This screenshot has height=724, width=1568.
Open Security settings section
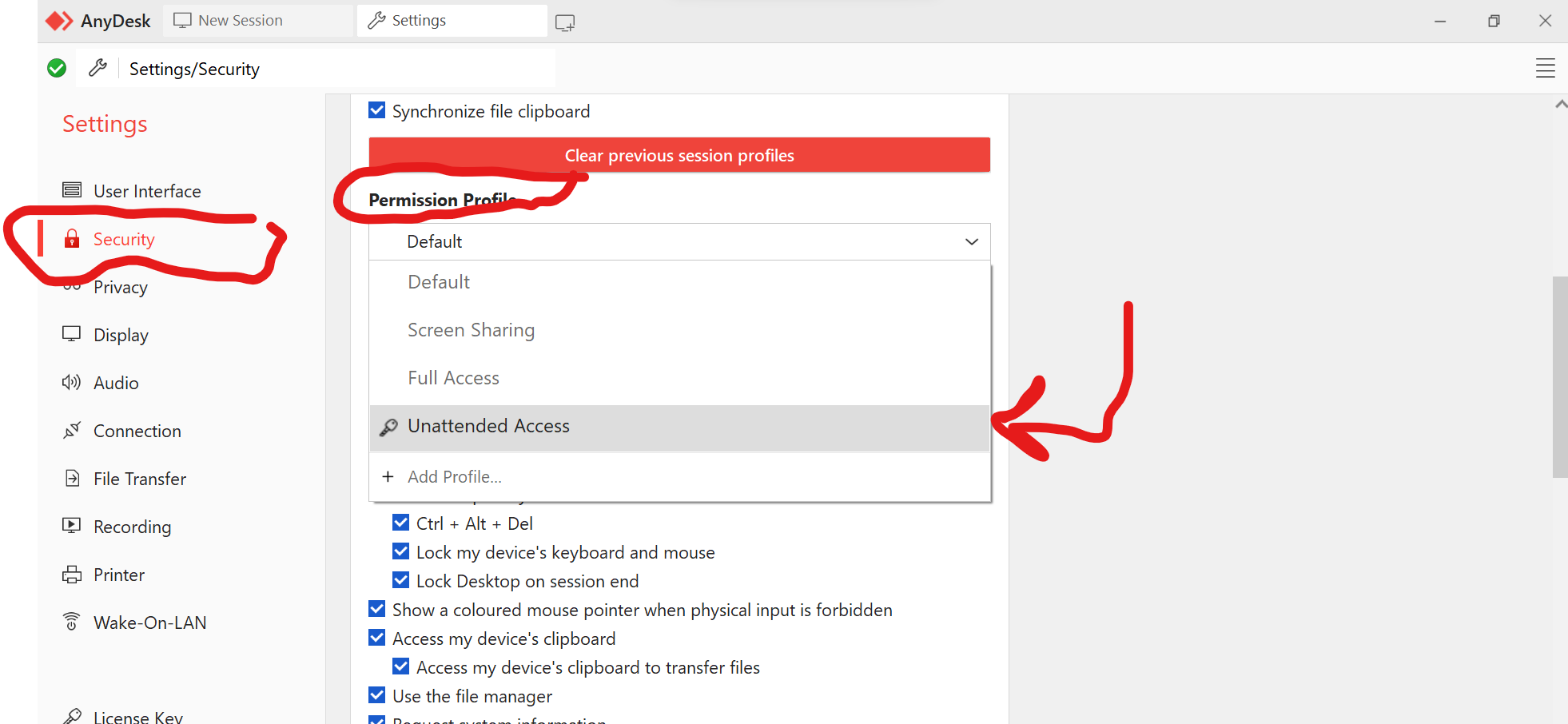[x=124, y=239]
